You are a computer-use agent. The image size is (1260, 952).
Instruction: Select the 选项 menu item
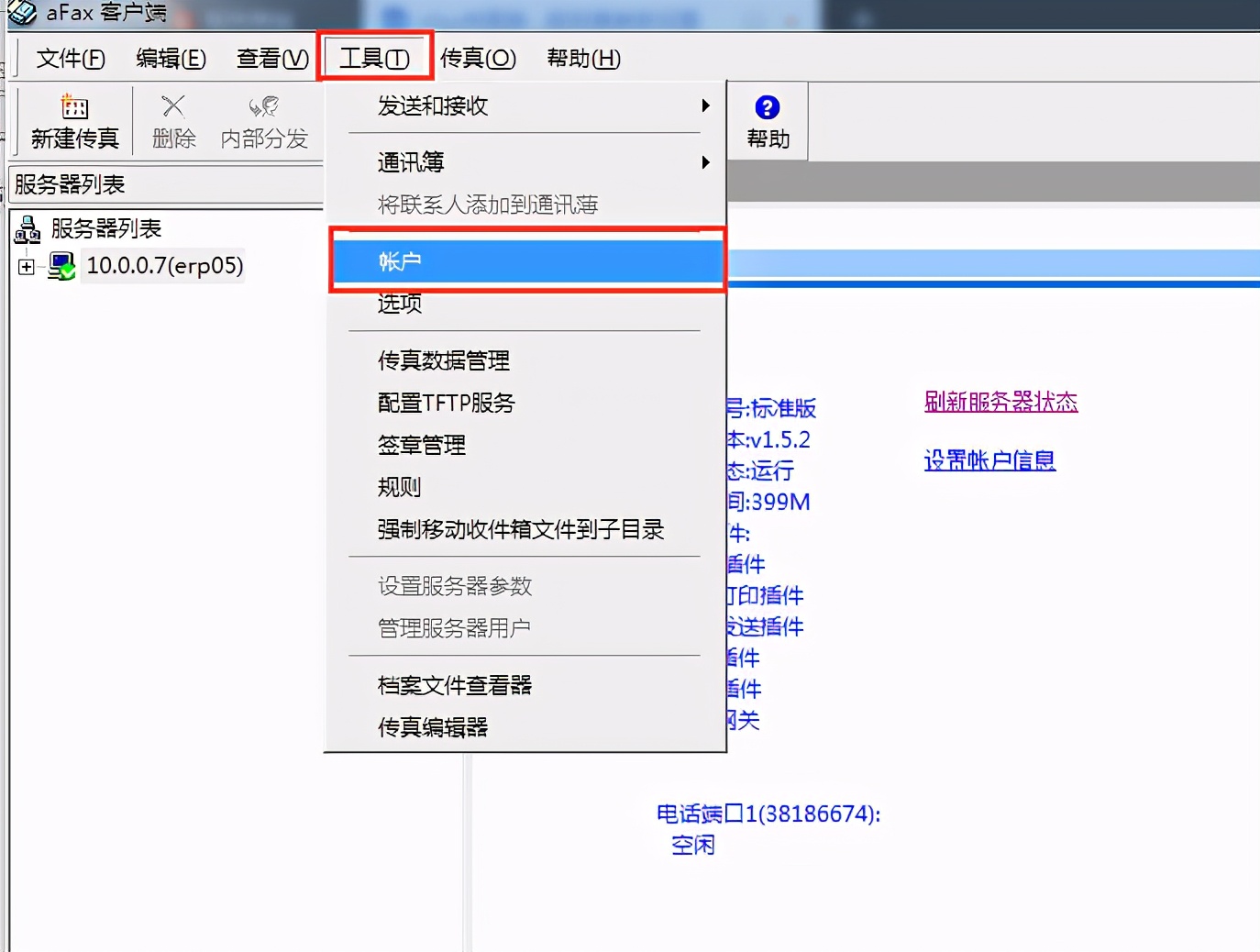coord(525,304)
